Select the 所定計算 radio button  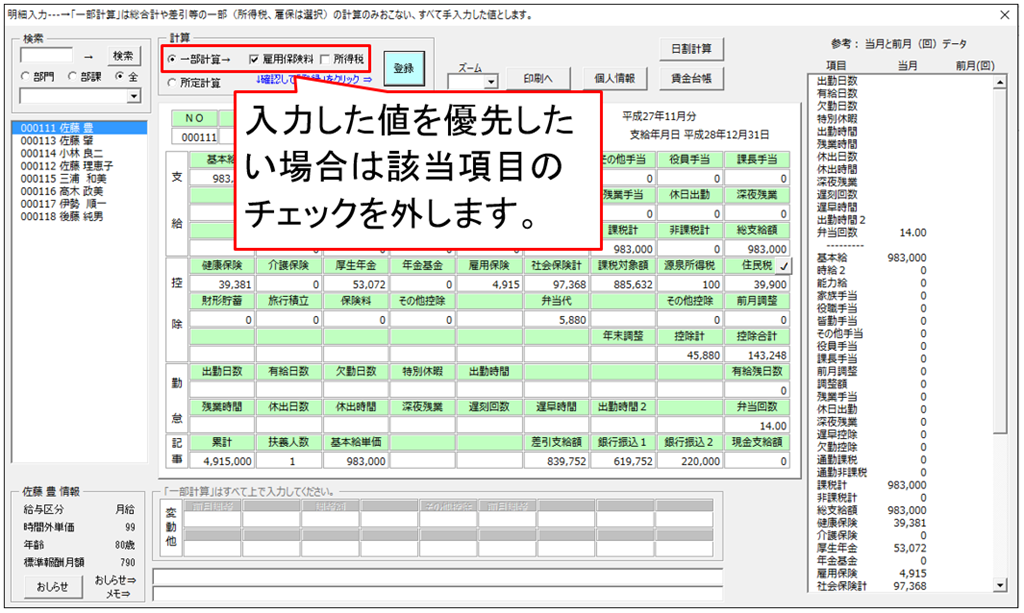click(x=172, y=83)
